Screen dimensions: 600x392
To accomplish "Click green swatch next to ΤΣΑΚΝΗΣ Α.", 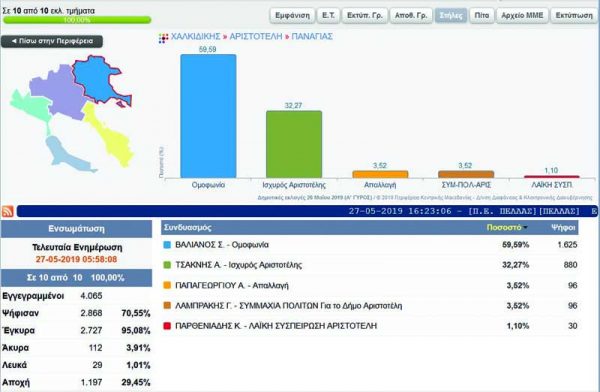I will tap(167, 265).
